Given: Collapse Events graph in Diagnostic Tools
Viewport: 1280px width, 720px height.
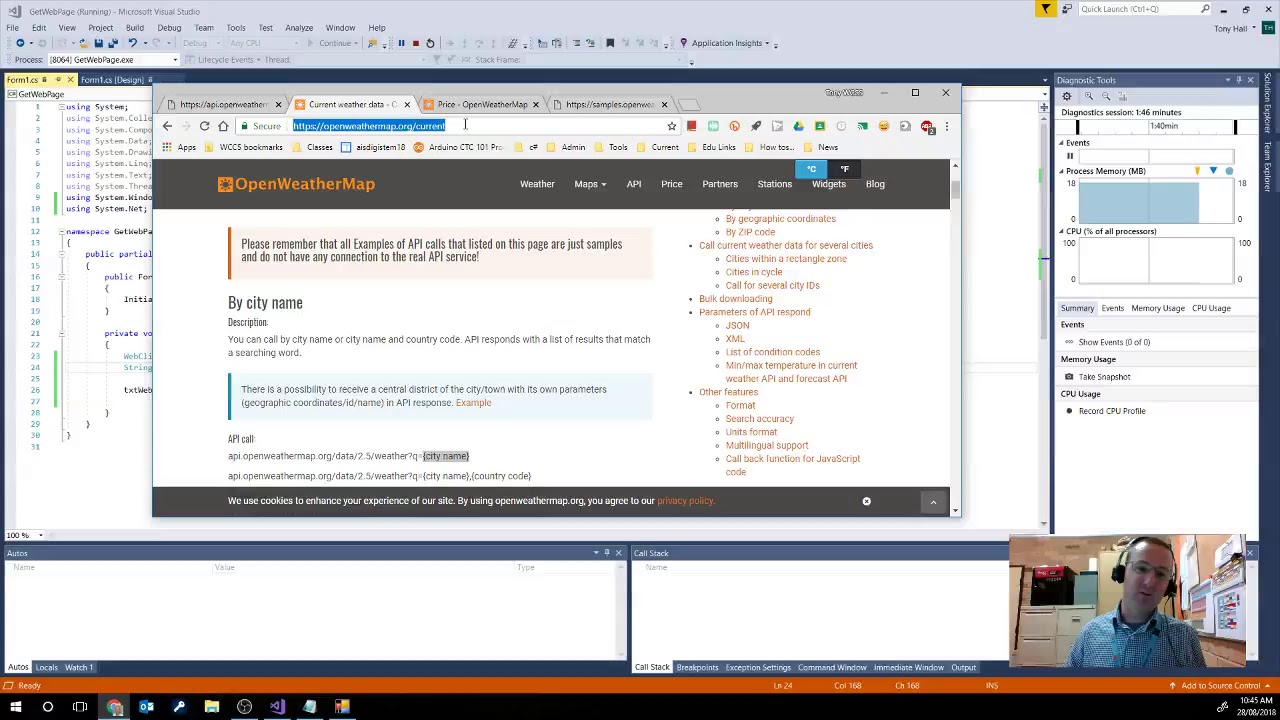Looking at the screenshot, I should click(1062, 143).
